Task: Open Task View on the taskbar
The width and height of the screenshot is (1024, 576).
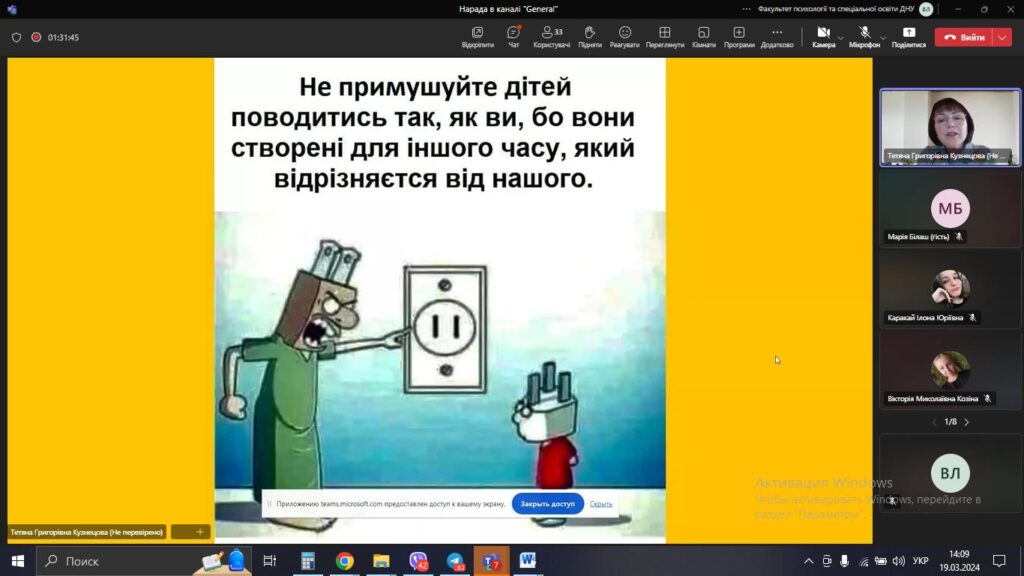Action: (x=269, y=561)
